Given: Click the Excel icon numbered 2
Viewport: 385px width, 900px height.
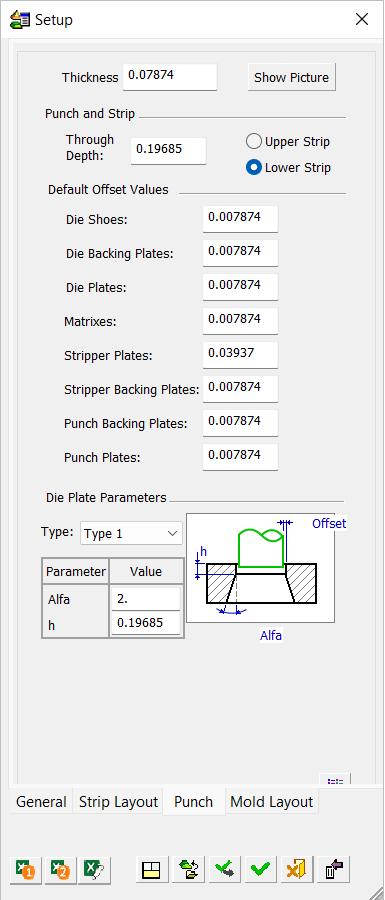Looking at the screenshot, I should 60,869.
